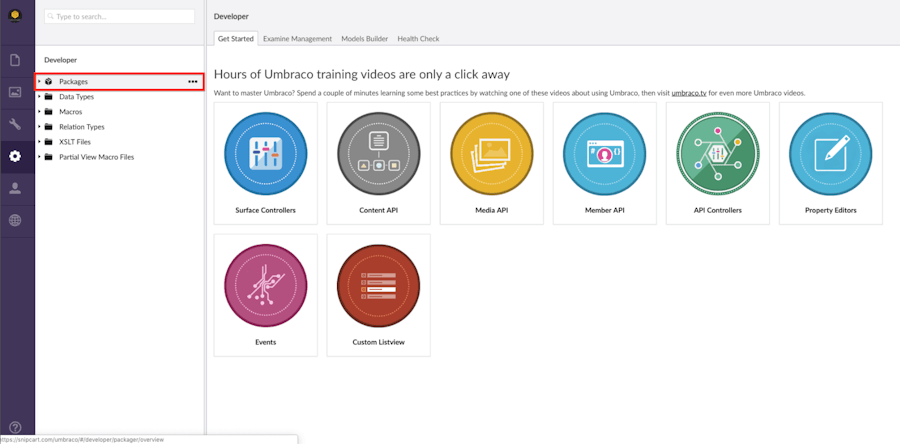The image size is (900, 444).
Task: Switch to the Health Check tab
Action: 418,38
